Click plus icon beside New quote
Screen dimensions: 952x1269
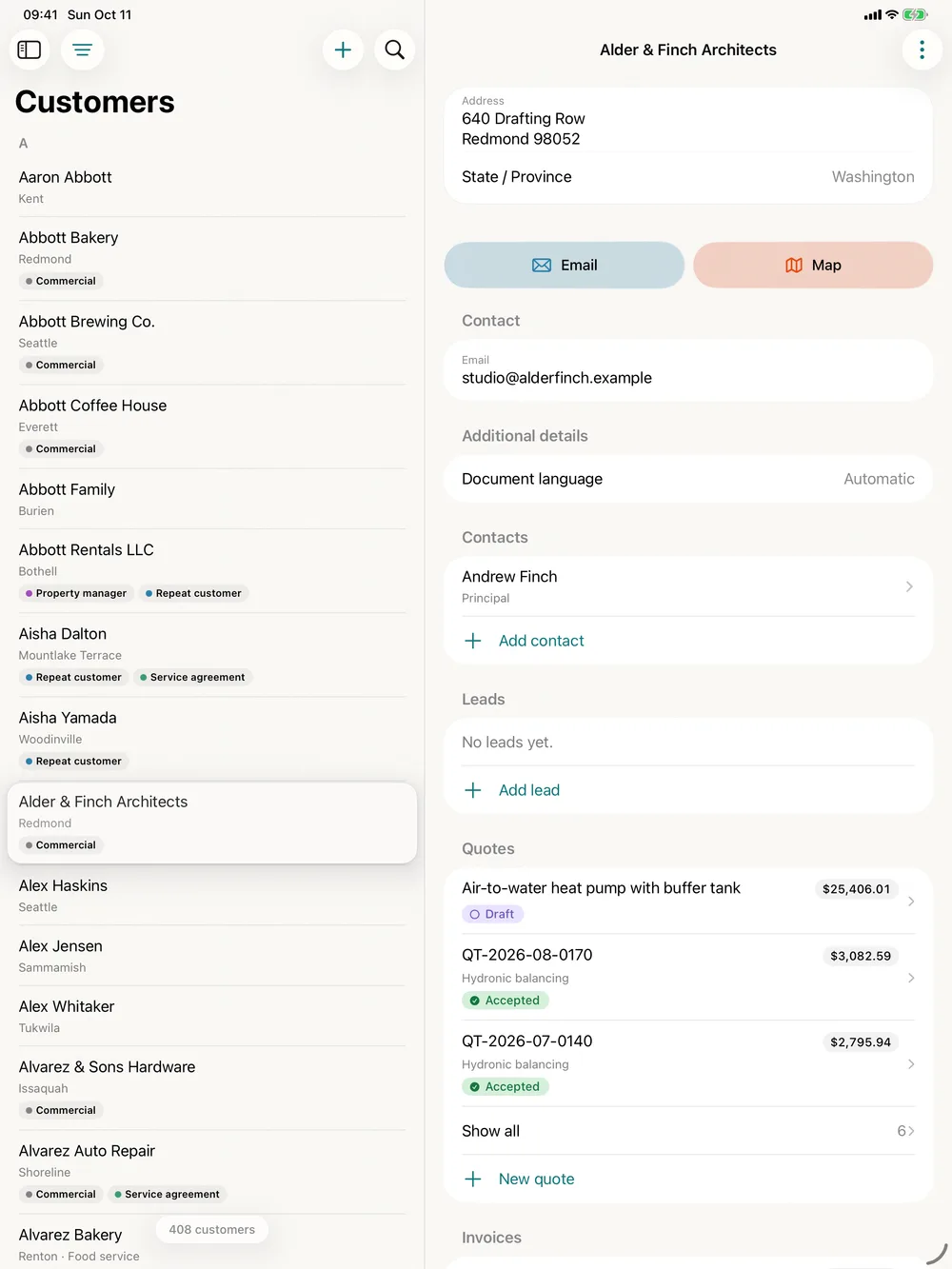(x=473, y=1180)
